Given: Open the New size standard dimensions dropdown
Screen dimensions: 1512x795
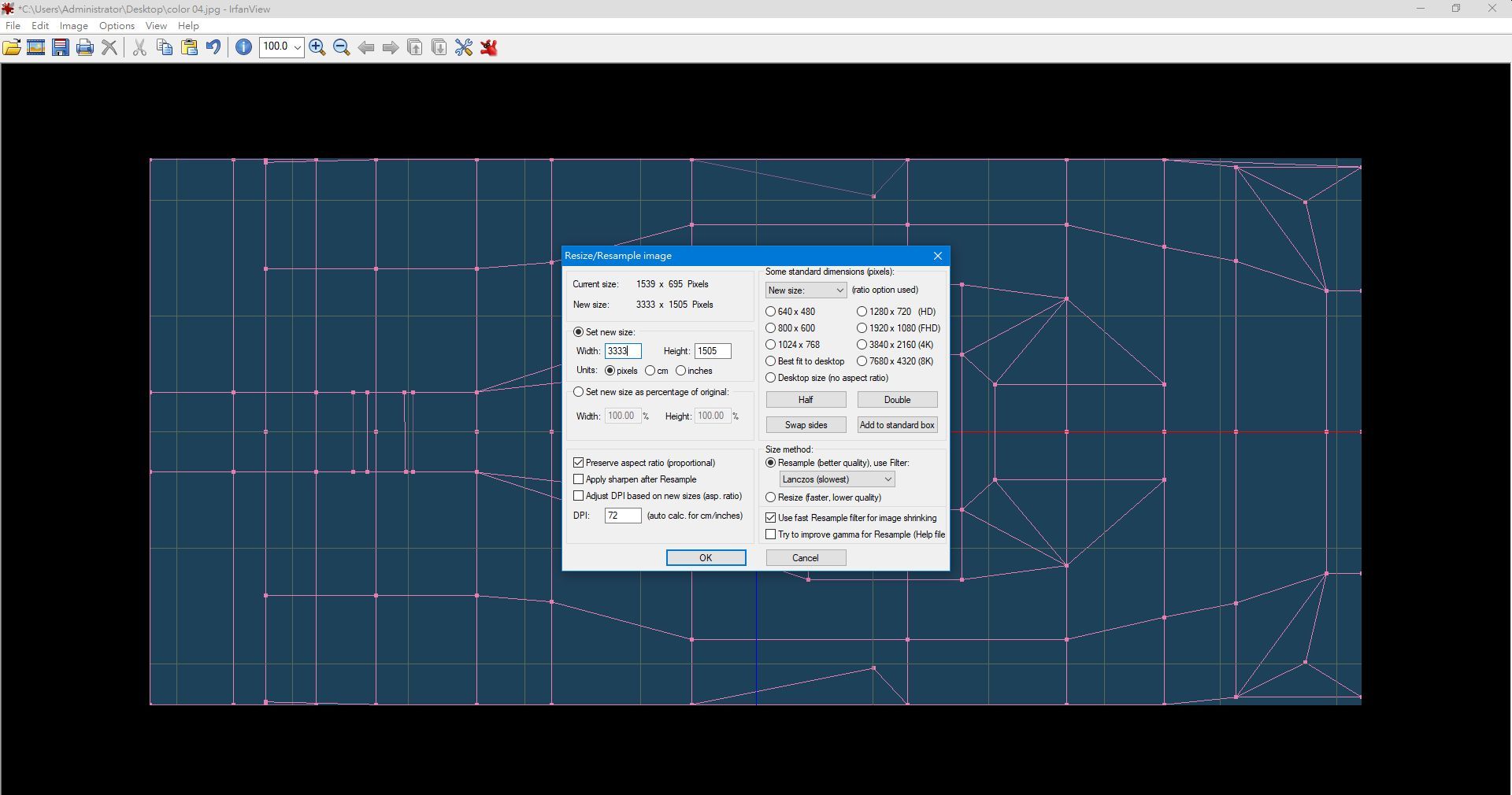Looking at the screenshot, I should click(806, 290).
